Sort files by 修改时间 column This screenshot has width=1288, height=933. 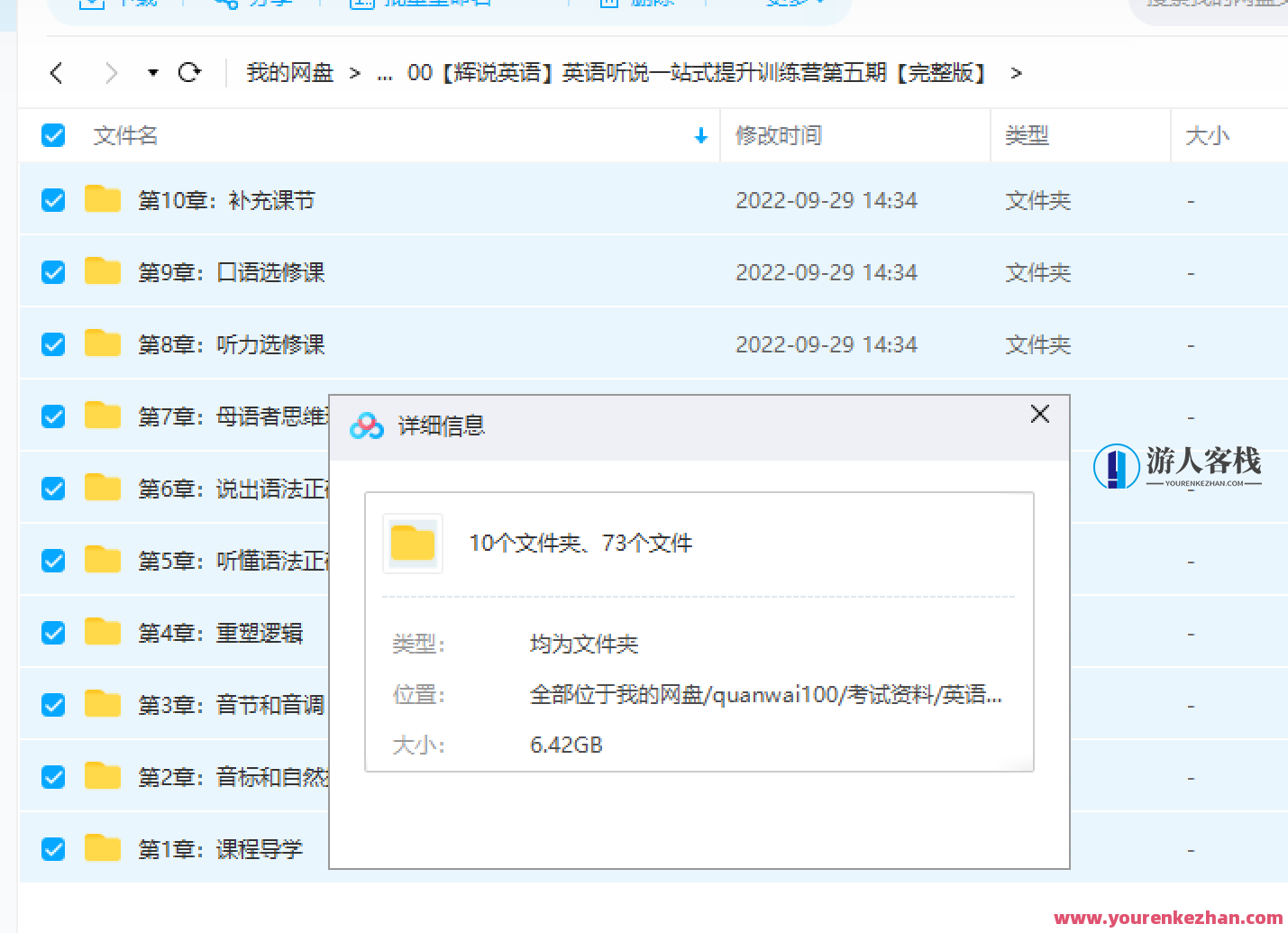point(779,136)
